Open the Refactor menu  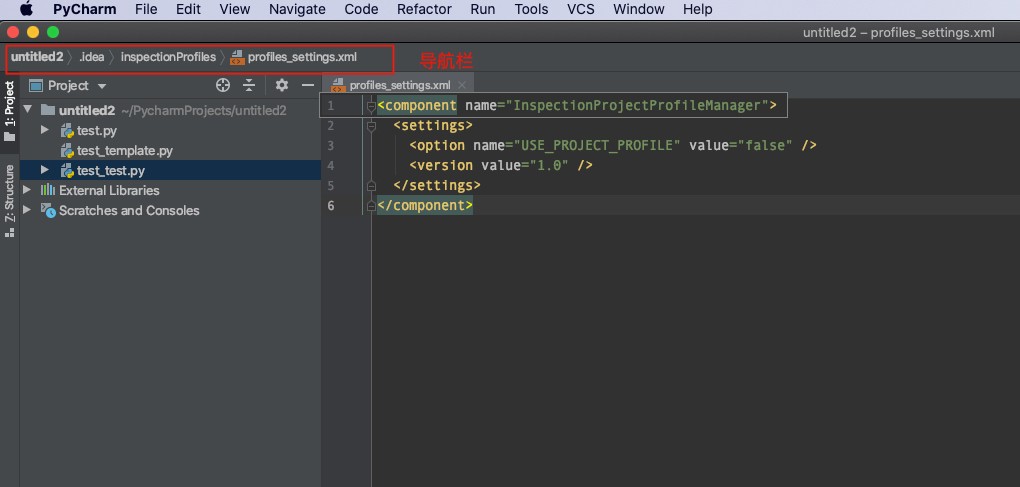(424, 9)
